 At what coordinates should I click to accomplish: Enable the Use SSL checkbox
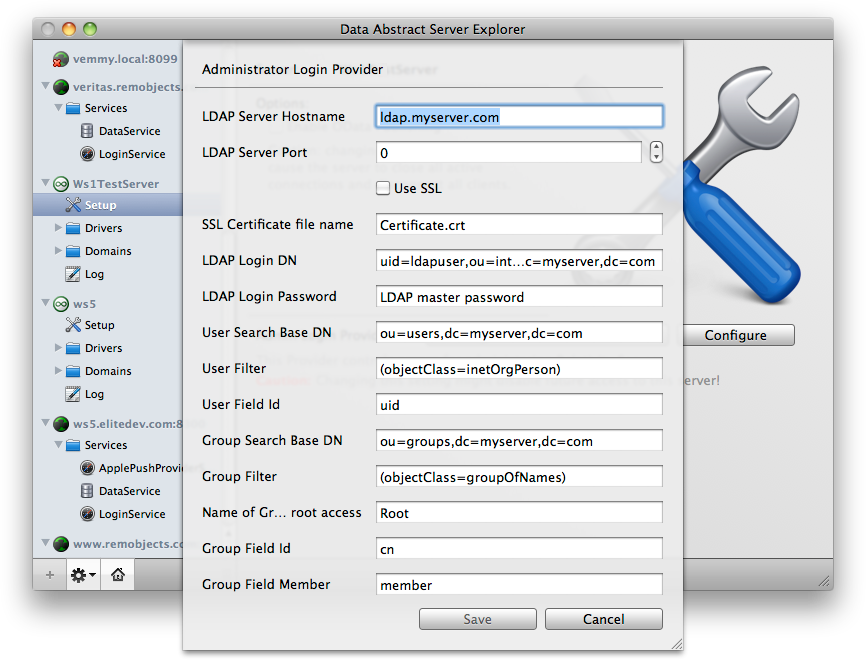click(383, 188)
